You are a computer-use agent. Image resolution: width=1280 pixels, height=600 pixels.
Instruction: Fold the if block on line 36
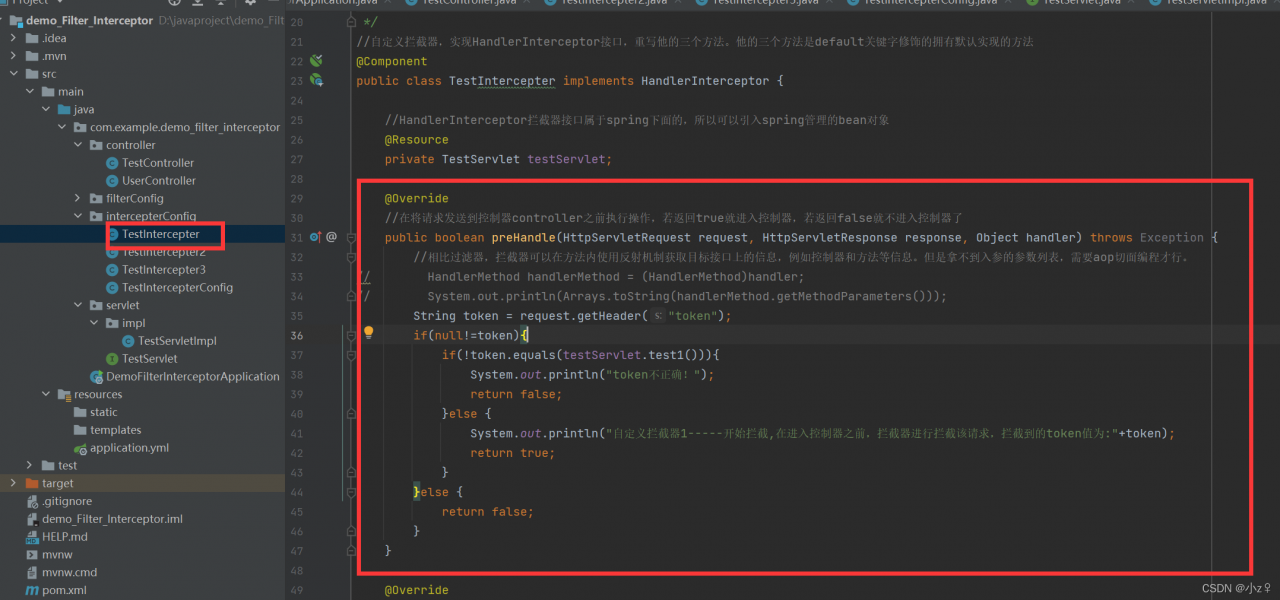click(x=350, y=335)
